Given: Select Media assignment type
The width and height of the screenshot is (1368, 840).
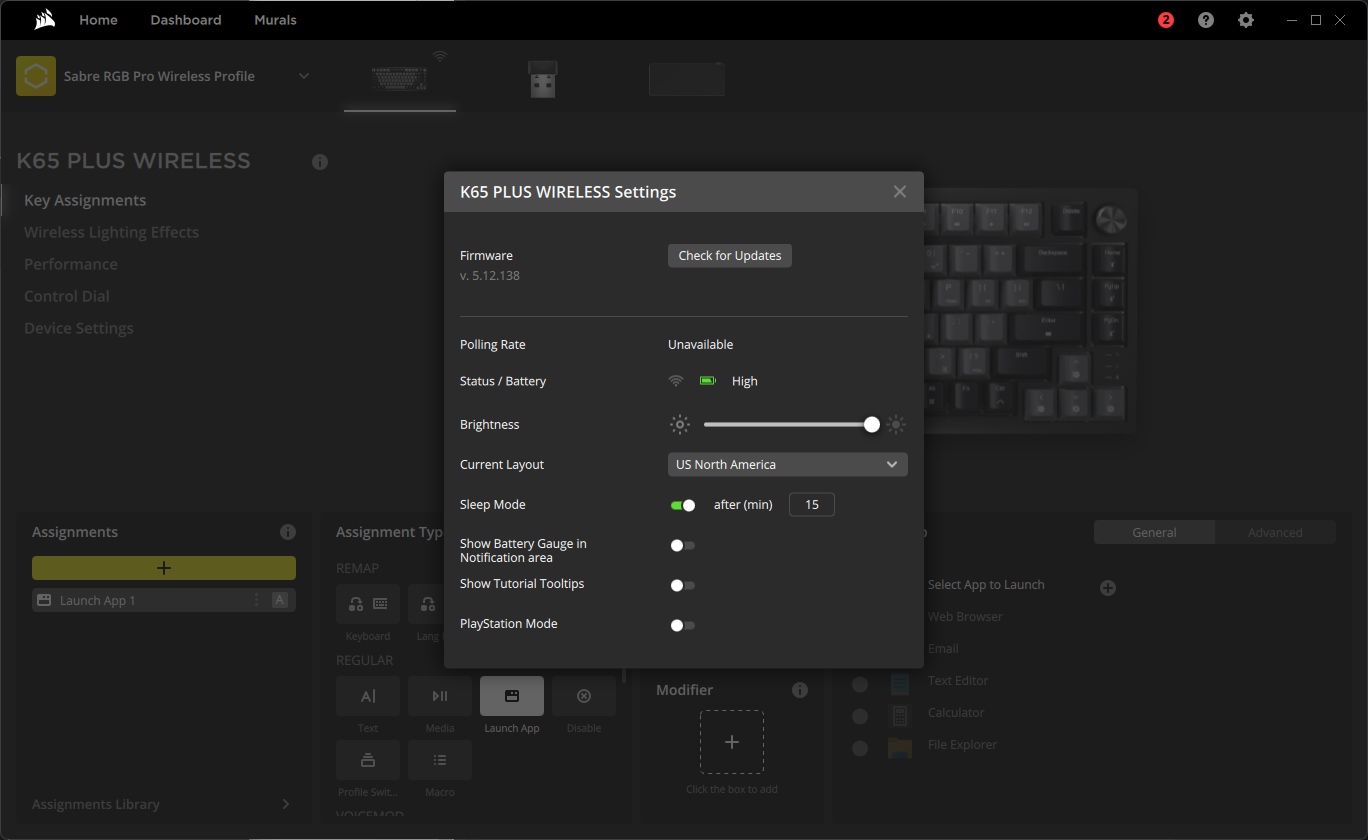Looking at the screenshot, I should click(440, 696).
